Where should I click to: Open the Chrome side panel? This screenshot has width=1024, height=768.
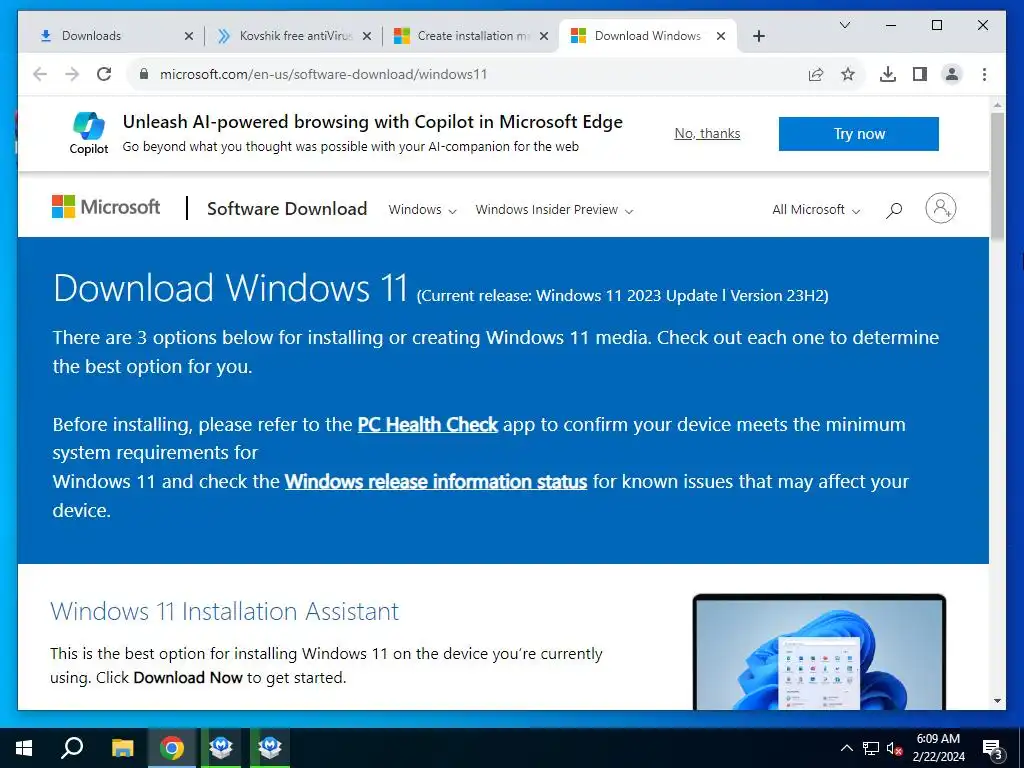point(920,74)
